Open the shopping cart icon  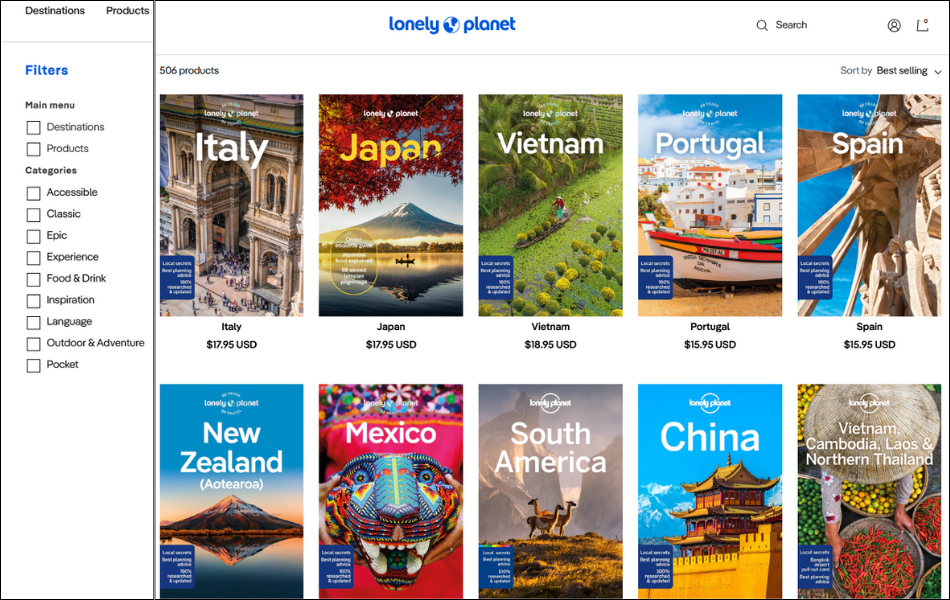point(922,25)
